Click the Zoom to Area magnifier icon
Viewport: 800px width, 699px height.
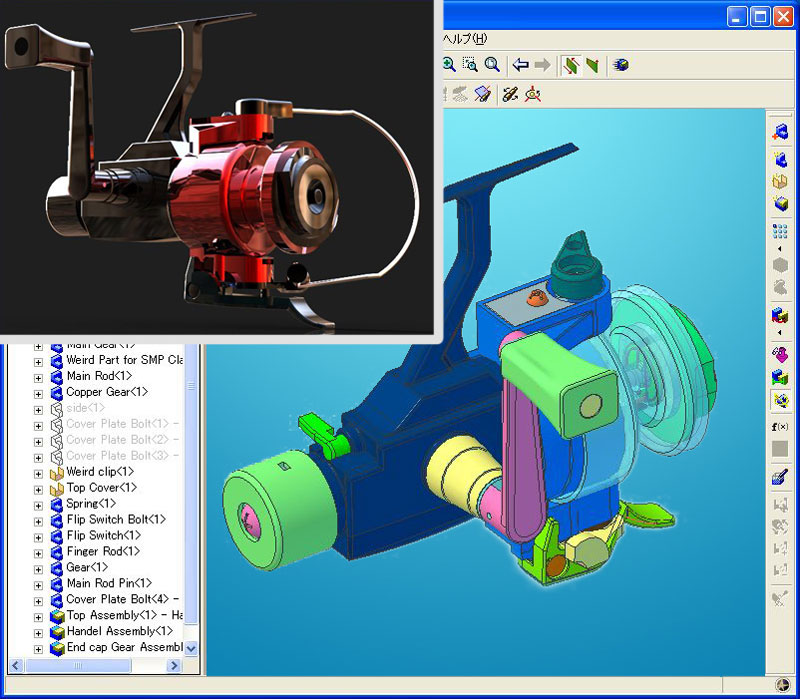tap(469, 65)
